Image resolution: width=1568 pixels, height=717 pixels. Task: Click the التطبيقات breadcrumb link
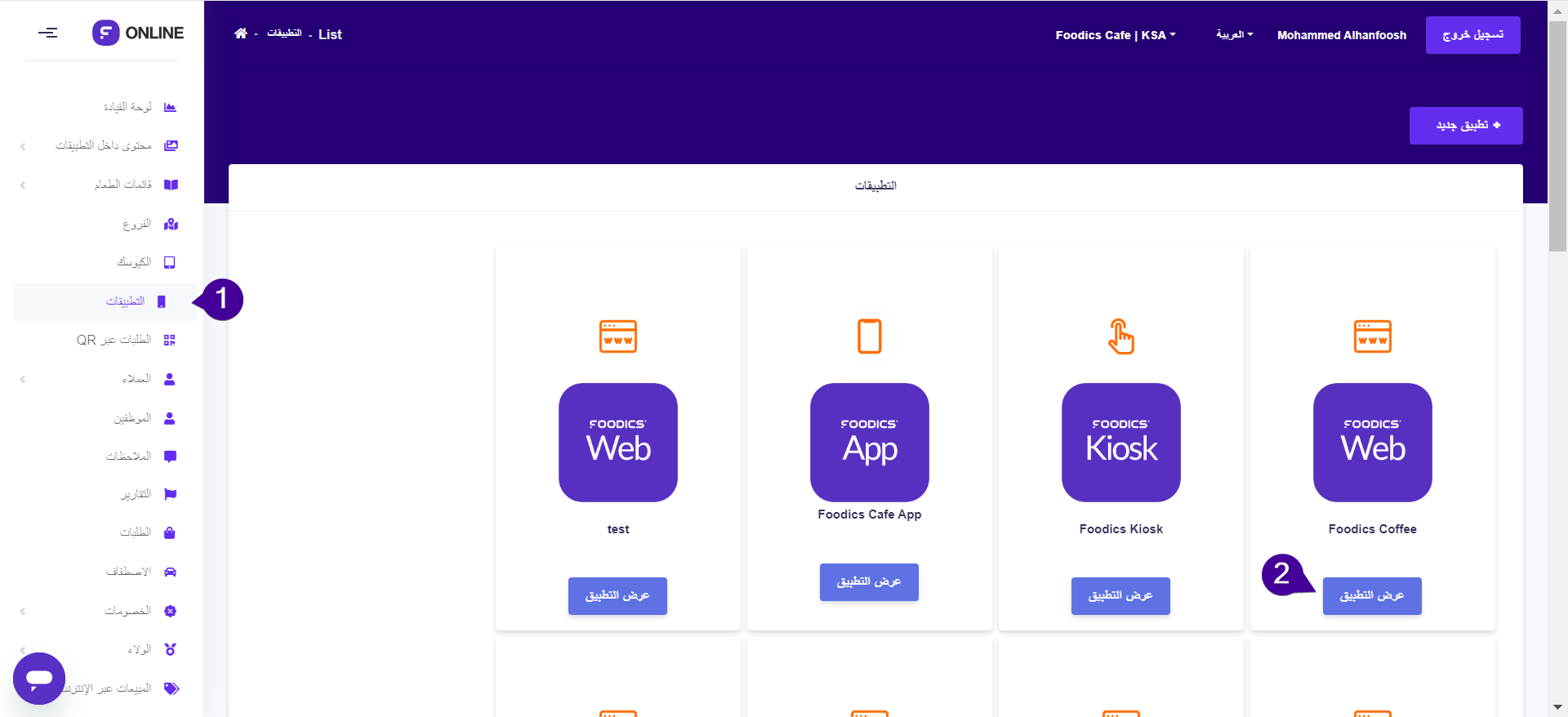click(284, 33)
